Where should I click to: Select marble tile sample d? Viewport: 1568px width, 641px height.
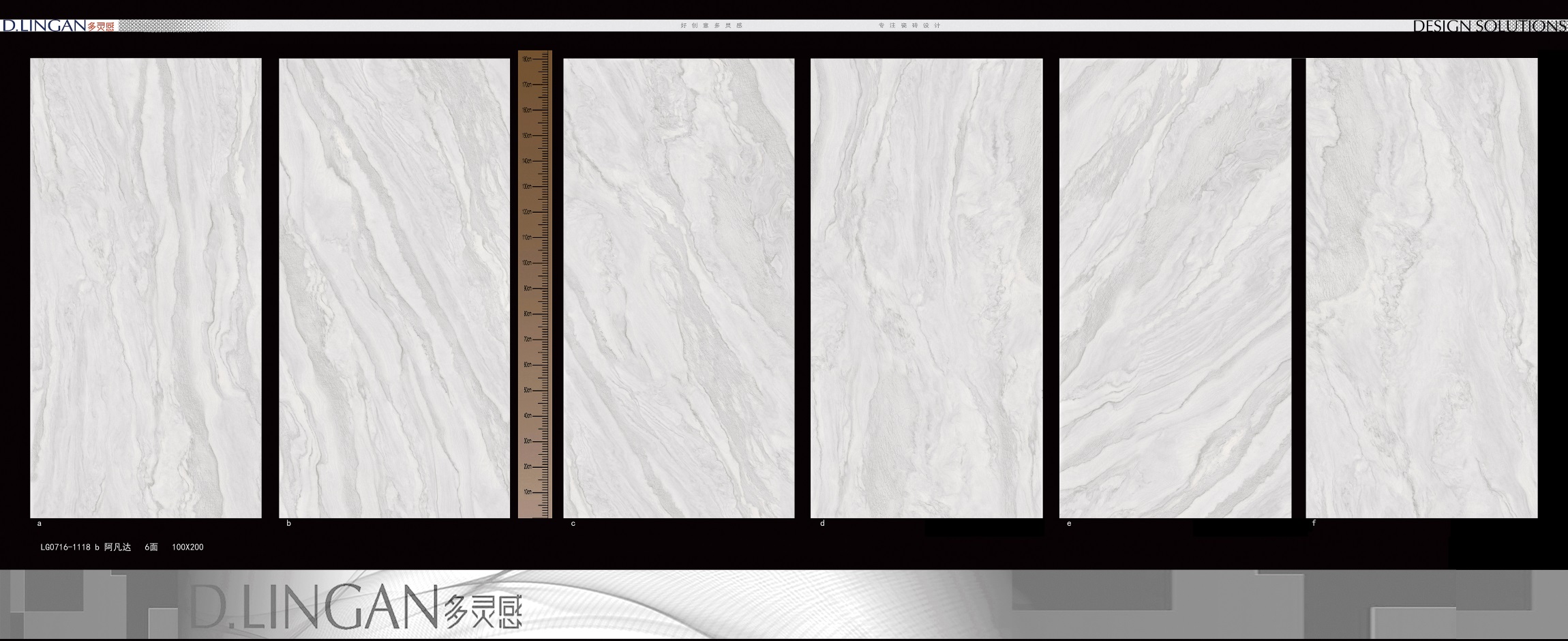pos(926,288)
